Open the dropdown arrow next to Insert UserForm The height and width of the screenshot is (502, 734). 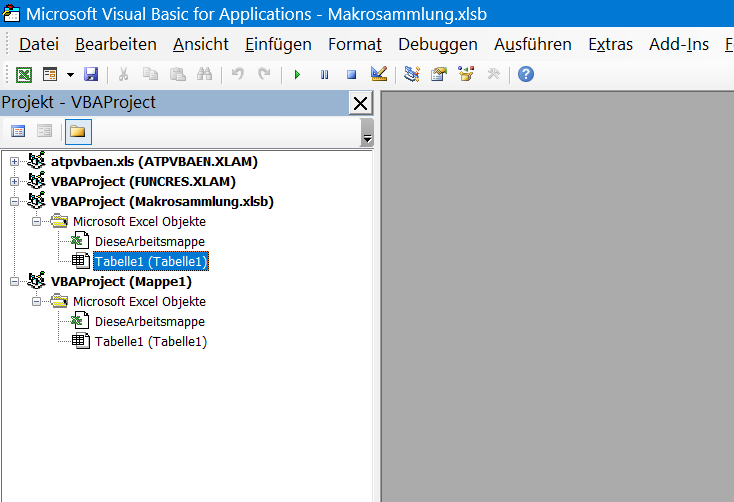coord(70,74)
